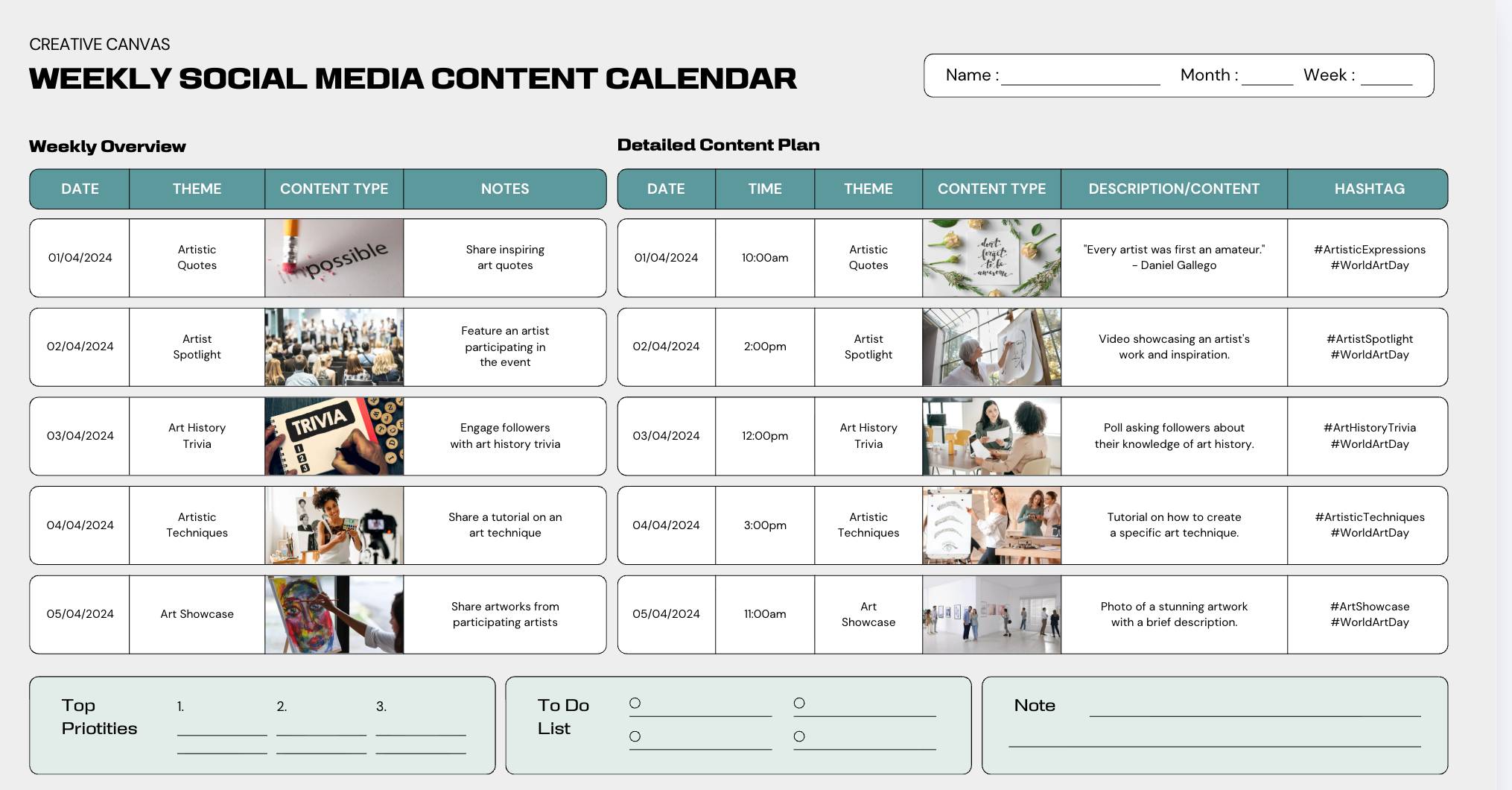Click 'Video showcasing an artist's work' description
Image resolution: width=1512 pixels, height=790 pixels.
[1174, 347]
